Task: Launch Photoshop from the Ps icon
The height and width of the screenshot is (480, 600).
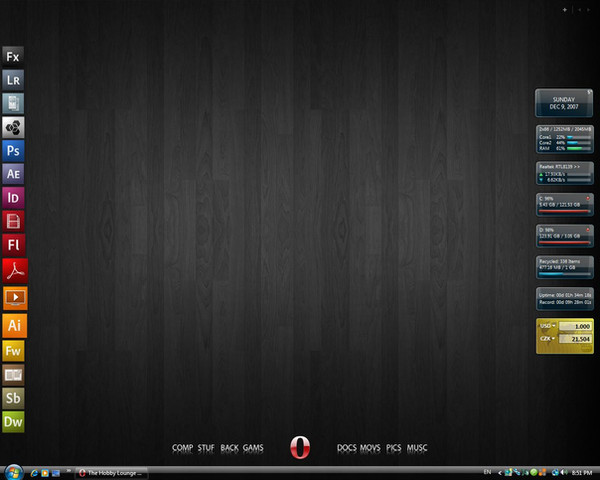Action: (13, 150)
